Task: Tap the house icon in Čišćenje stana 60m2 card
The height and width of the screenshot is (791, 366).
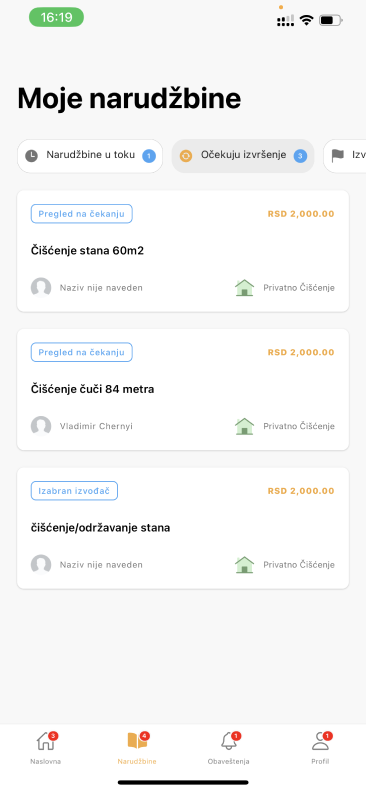Action: point(245,288)
